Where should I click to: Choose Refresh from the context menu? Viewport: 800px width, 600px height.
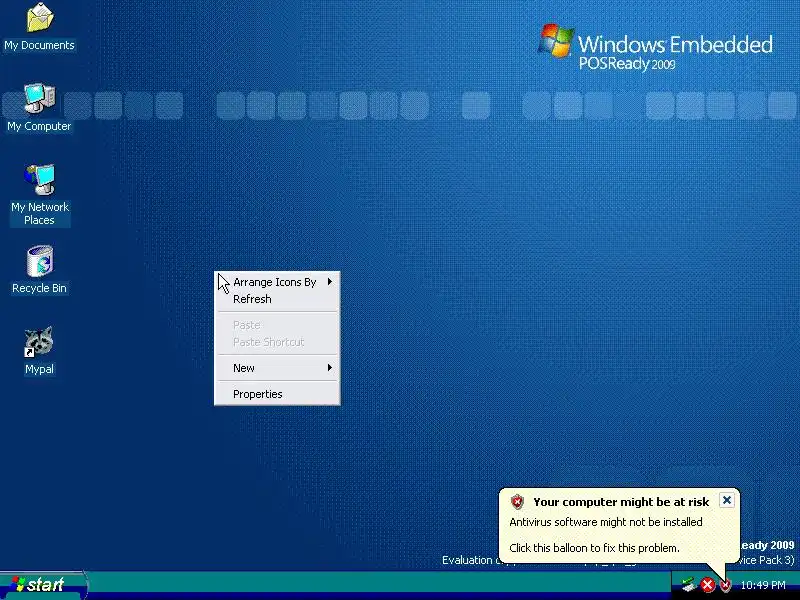pos(277,299)
